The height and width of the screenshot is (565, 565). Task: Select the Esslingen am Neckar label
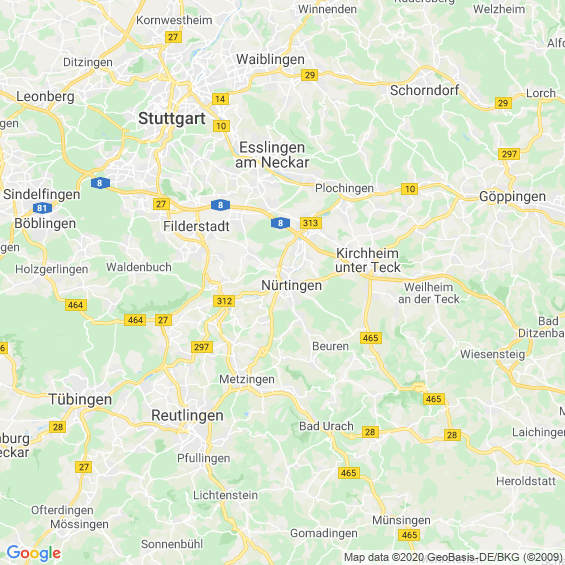tap(272, 155)
